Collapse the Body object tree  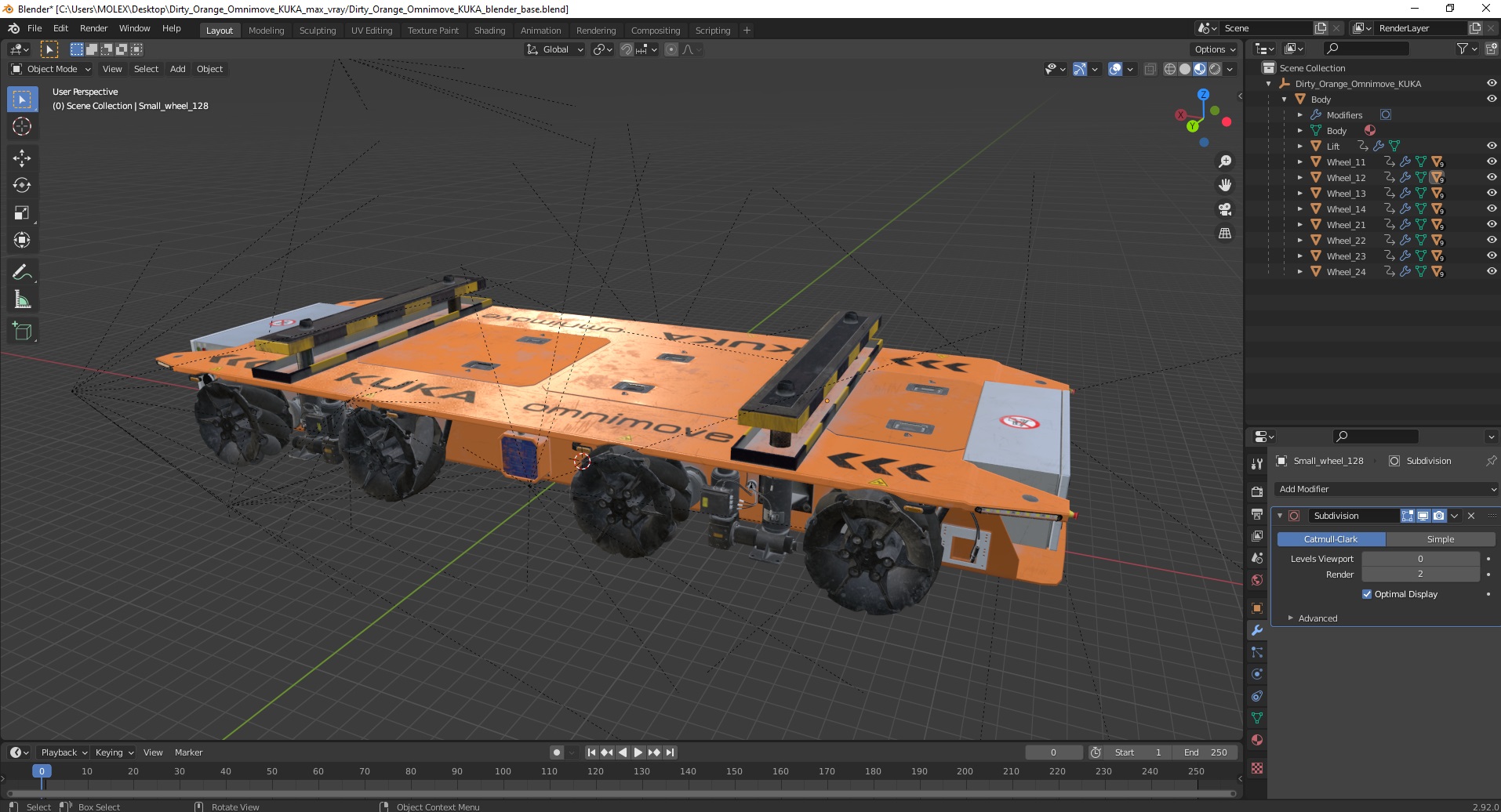[x=1284, y=100]
